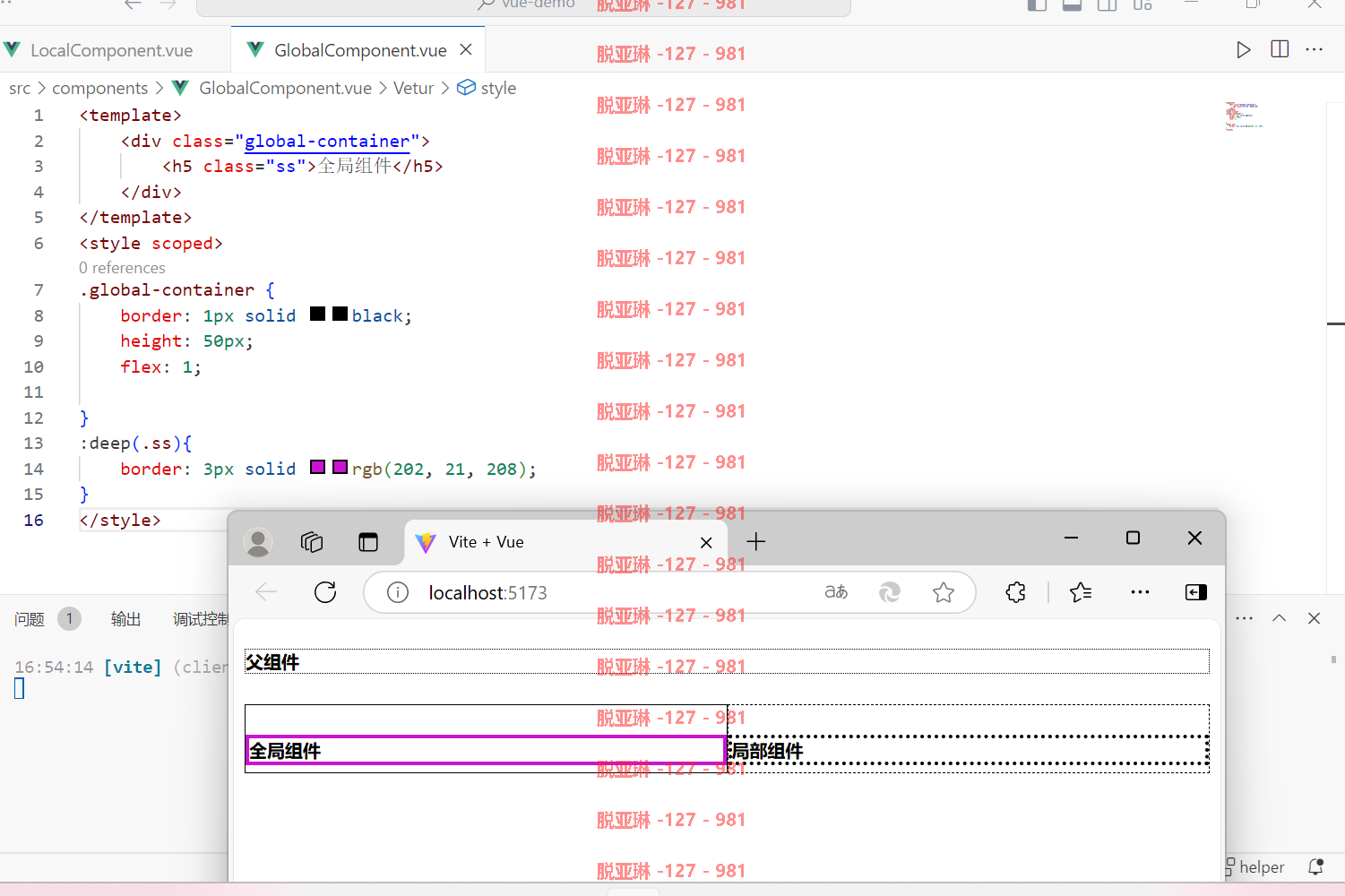Click the 全局组件 heading box
1345x896 pixels.
click(x=485, y=751)
